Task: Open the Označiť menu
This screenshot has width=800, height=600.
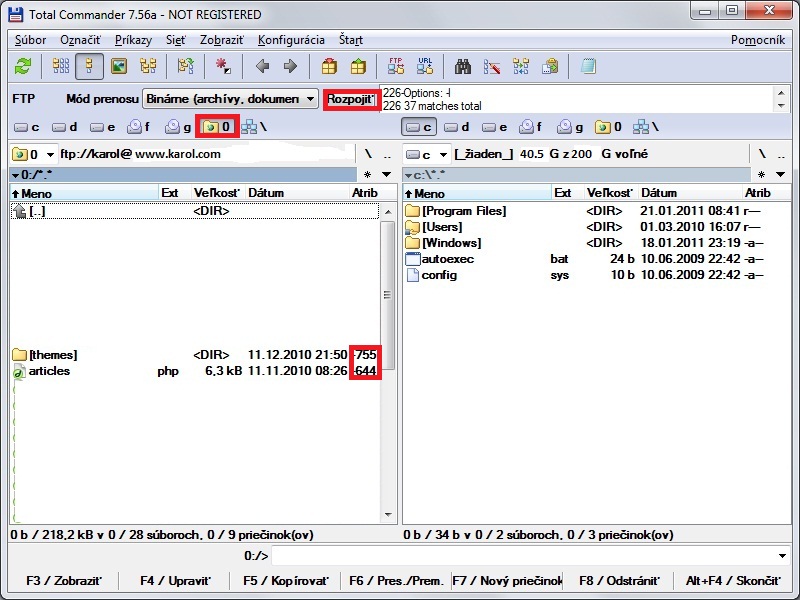Action: point(80,40)
